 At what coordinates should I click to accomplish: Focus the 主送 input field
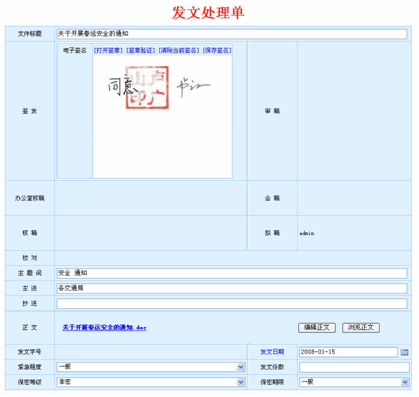232,288
